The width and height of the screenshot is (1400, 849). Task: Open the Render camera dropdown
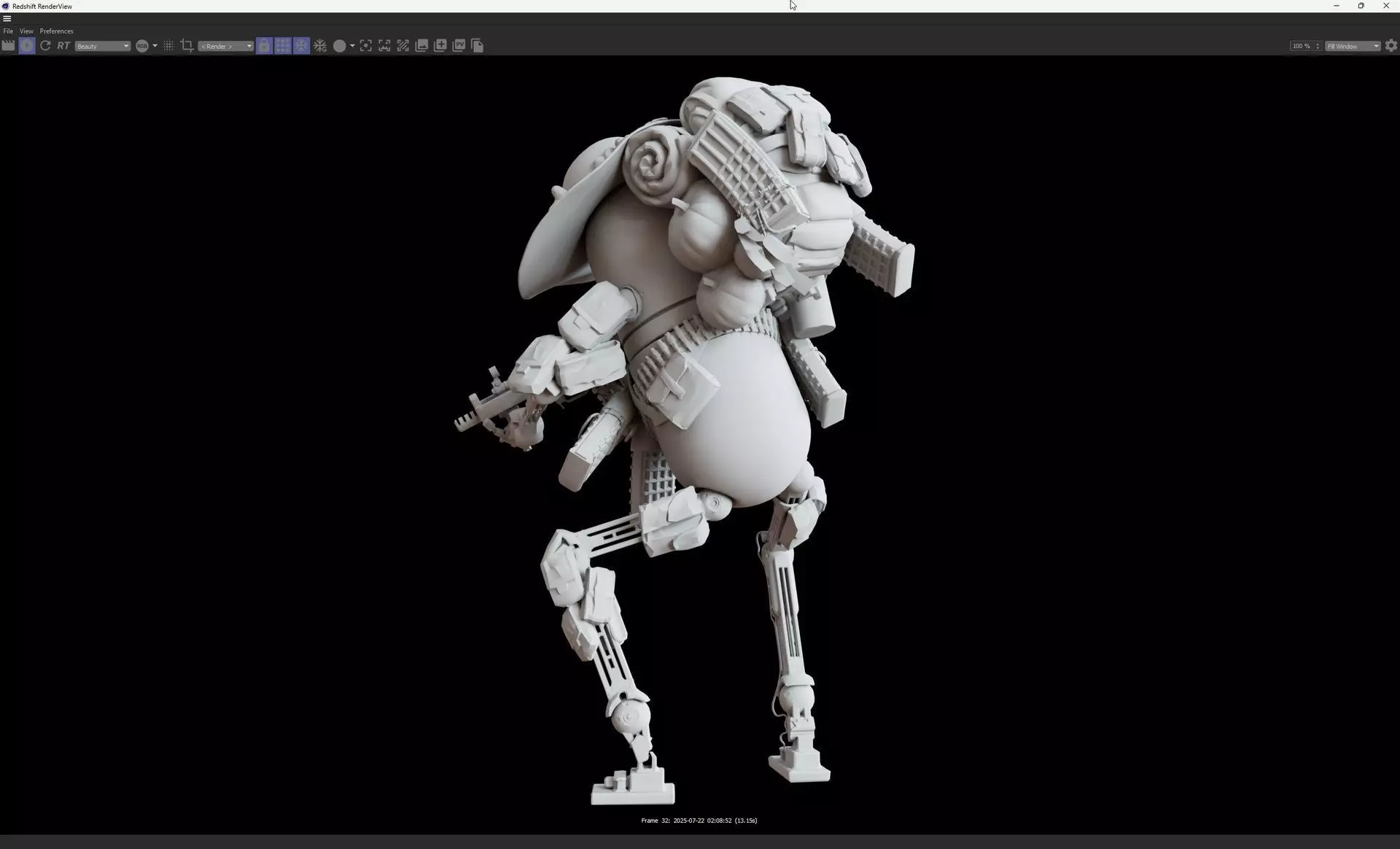click(x=225, y=46)
